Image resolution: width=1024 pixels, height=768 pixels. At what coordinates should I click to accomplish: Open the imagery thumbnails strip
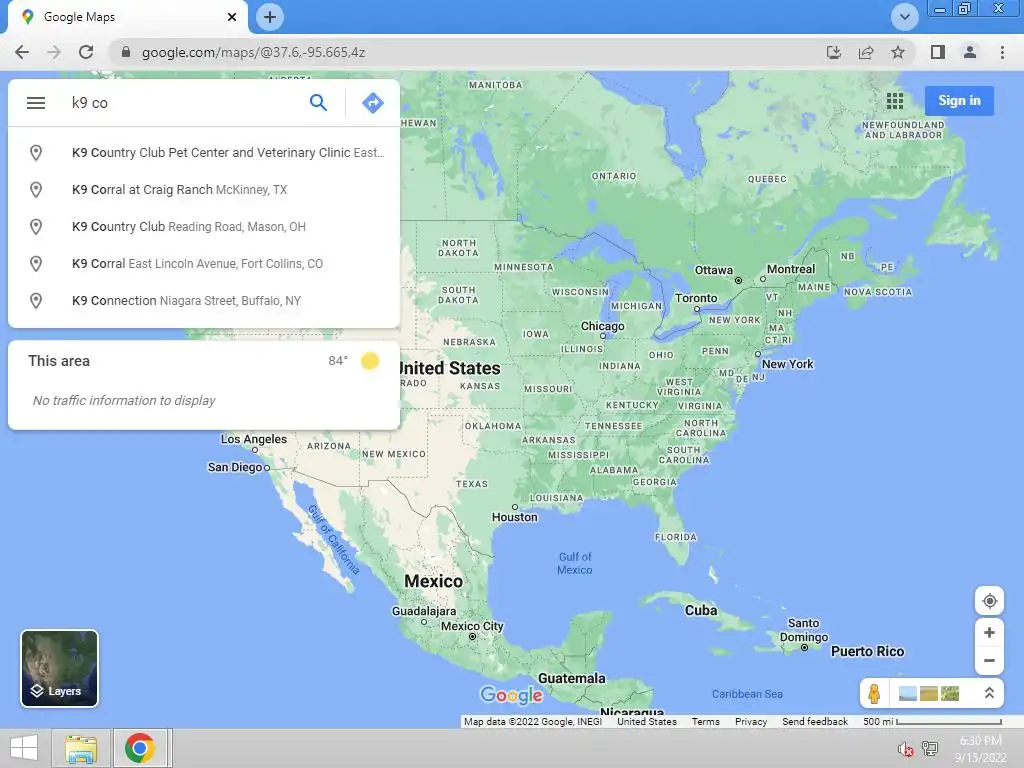coord(929,693)
